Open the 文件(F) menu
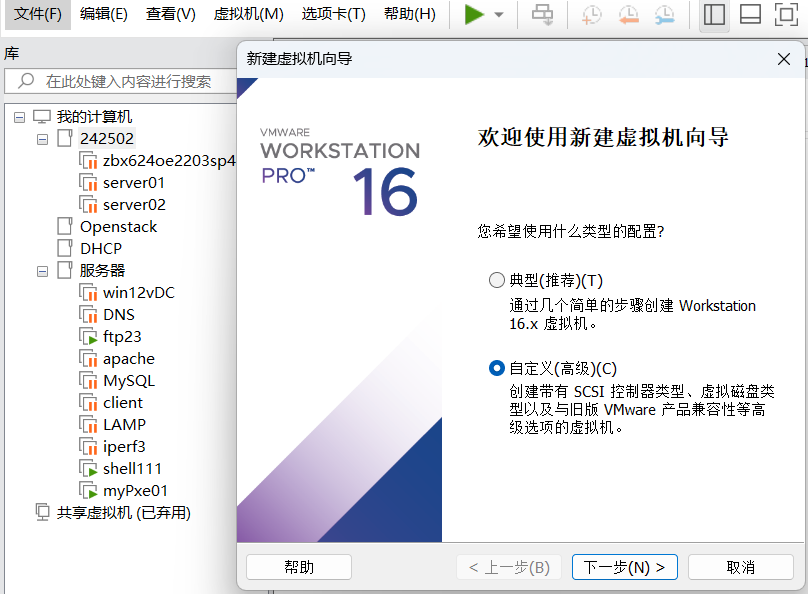This screenshot has width=808, height=594. [38, 14]
